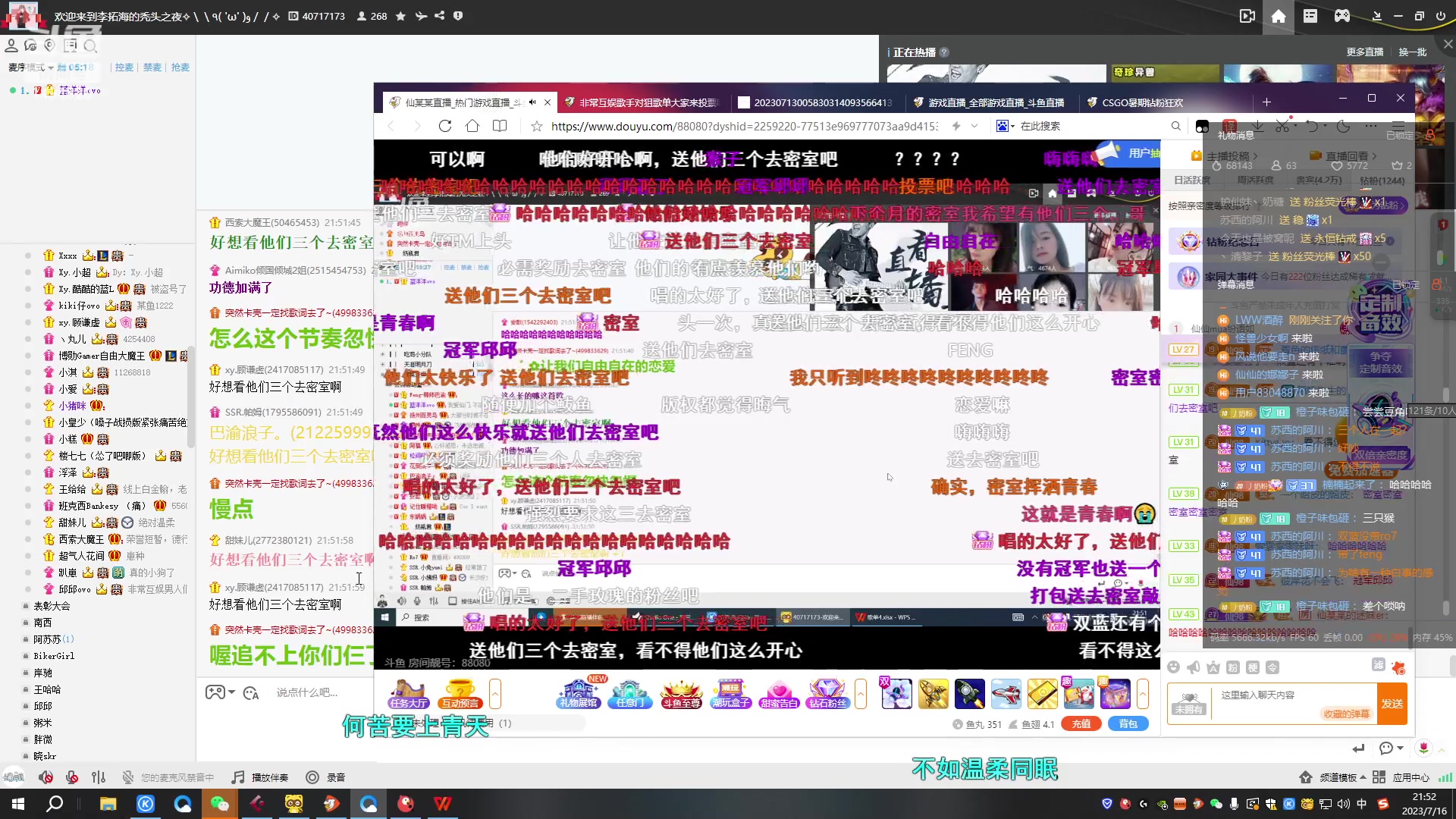Open the audio mixer sliders icon

coord(99,777)
